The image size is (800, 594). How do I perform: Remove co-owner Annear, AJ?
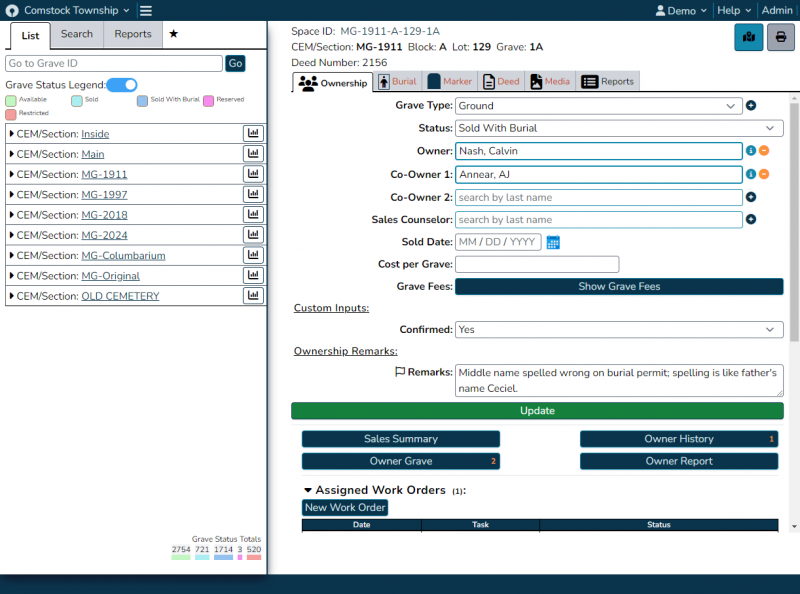tap(764, 174)
